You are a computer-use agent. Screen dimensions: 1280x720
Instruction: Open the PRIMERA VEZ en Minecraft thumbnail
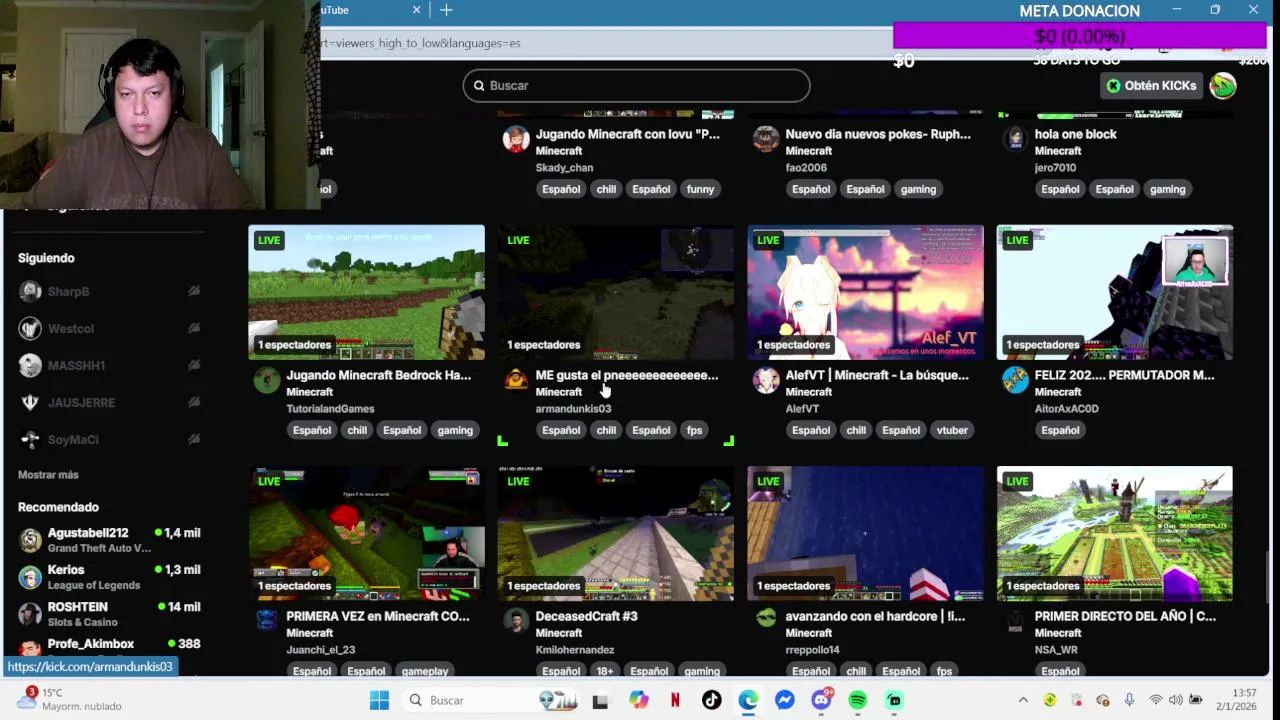[x=366, y=534]
